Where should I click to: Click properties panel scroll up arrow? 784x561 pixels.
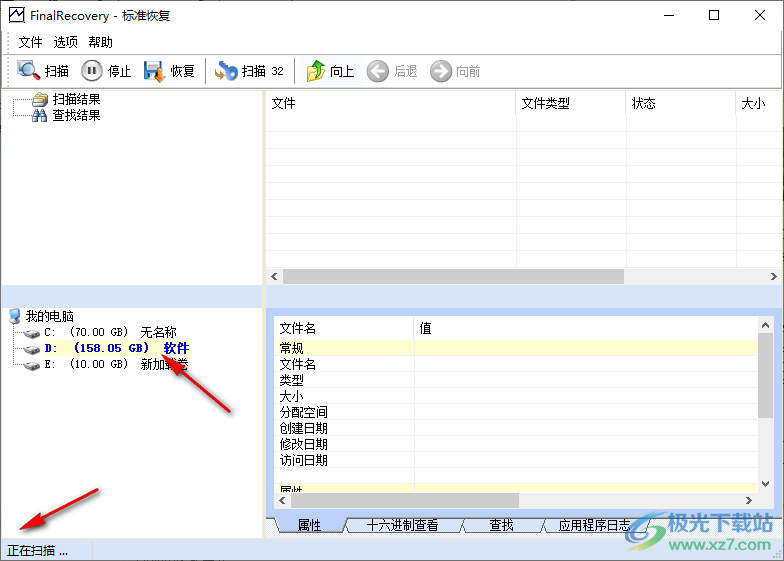pyautogui.click(x=765, y=325)
